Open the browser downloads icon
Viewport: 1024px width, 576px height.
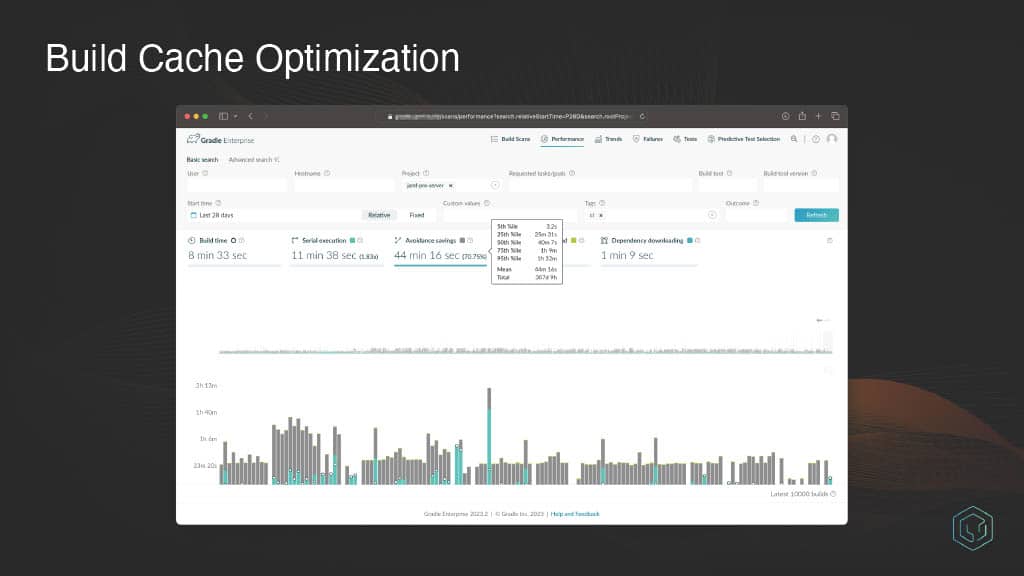[x=785, y=116]
